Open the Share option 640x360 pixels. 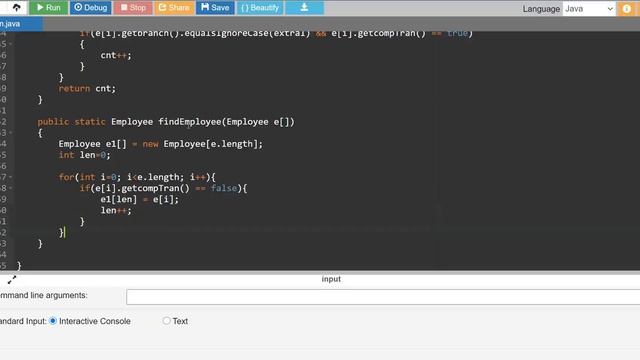pyautogui.click(x=174, y=8)
